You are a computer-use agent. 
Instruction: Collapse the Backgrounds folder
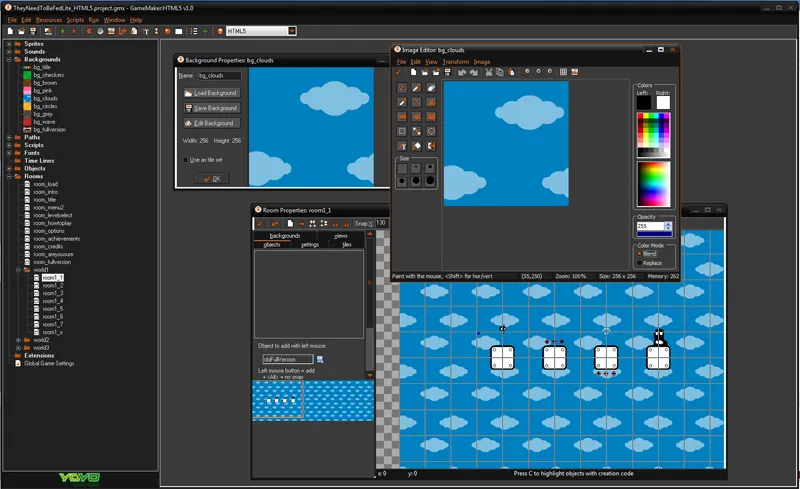click(x=9, y=60)
